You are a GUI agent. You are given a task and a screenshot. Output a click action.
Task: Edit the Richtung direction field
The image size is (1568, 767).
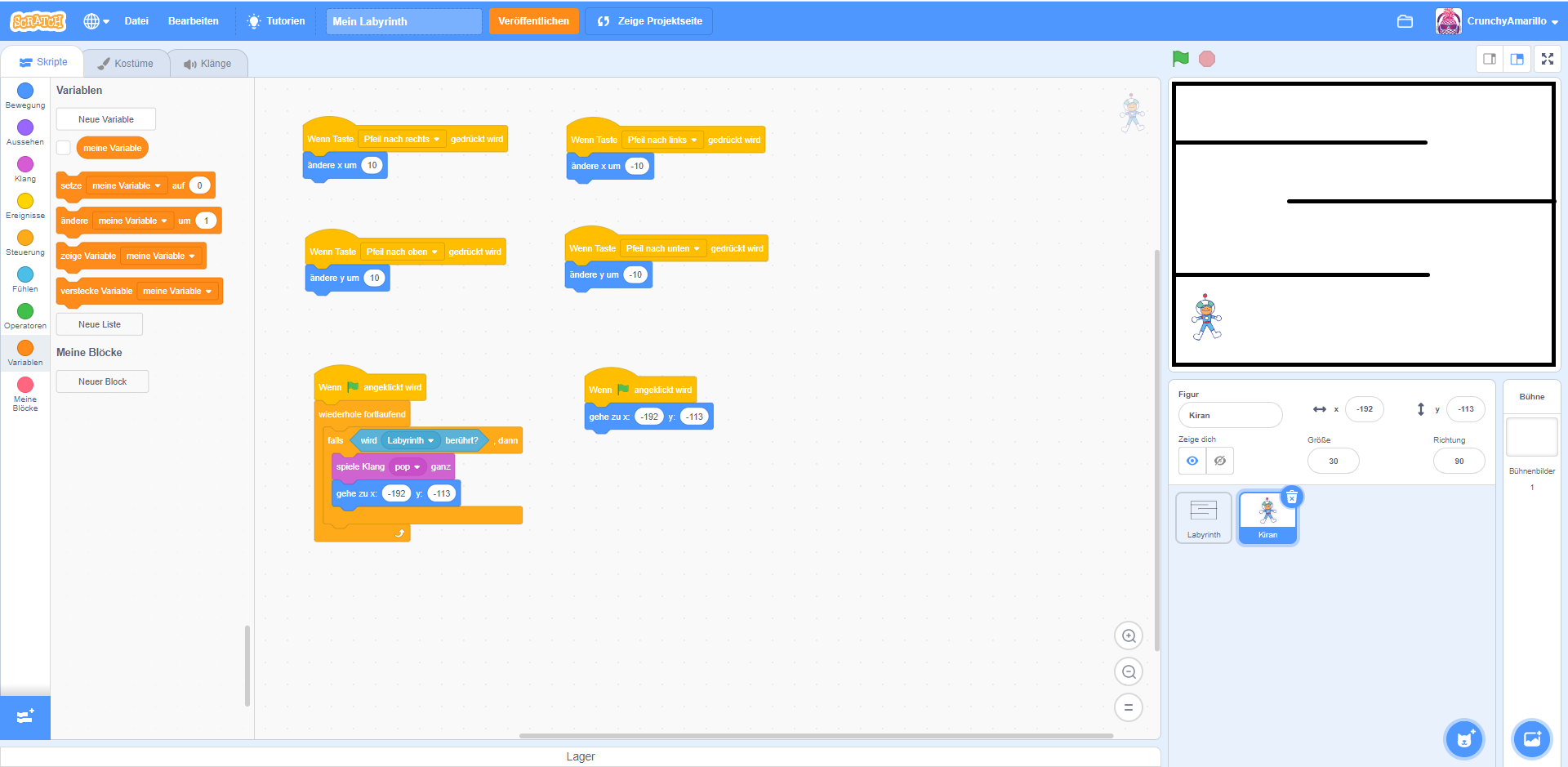coord(1459,461)
